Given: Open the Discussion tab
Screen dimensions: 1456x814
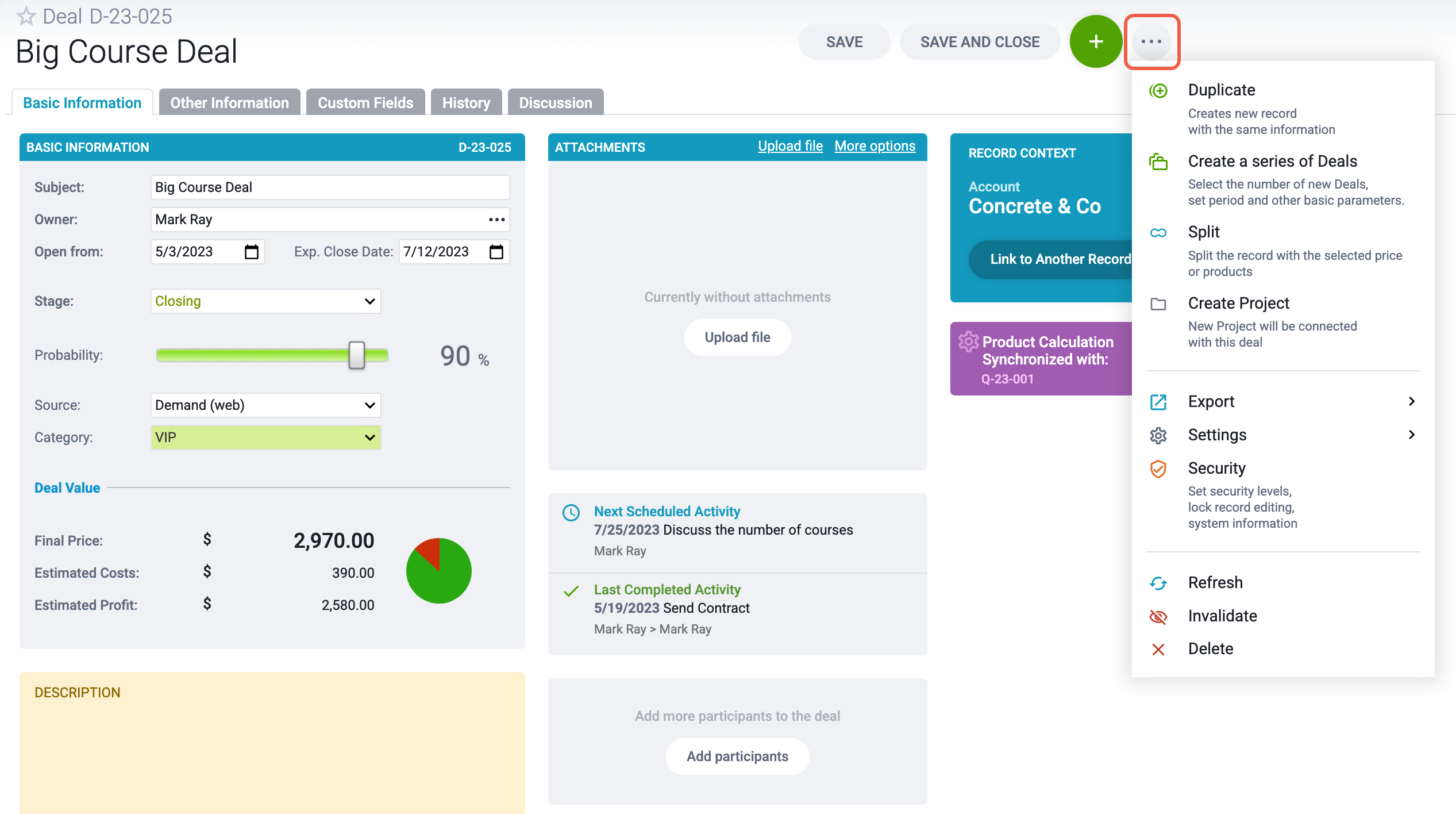Looking at the screenshot, I should pos(556,102).
